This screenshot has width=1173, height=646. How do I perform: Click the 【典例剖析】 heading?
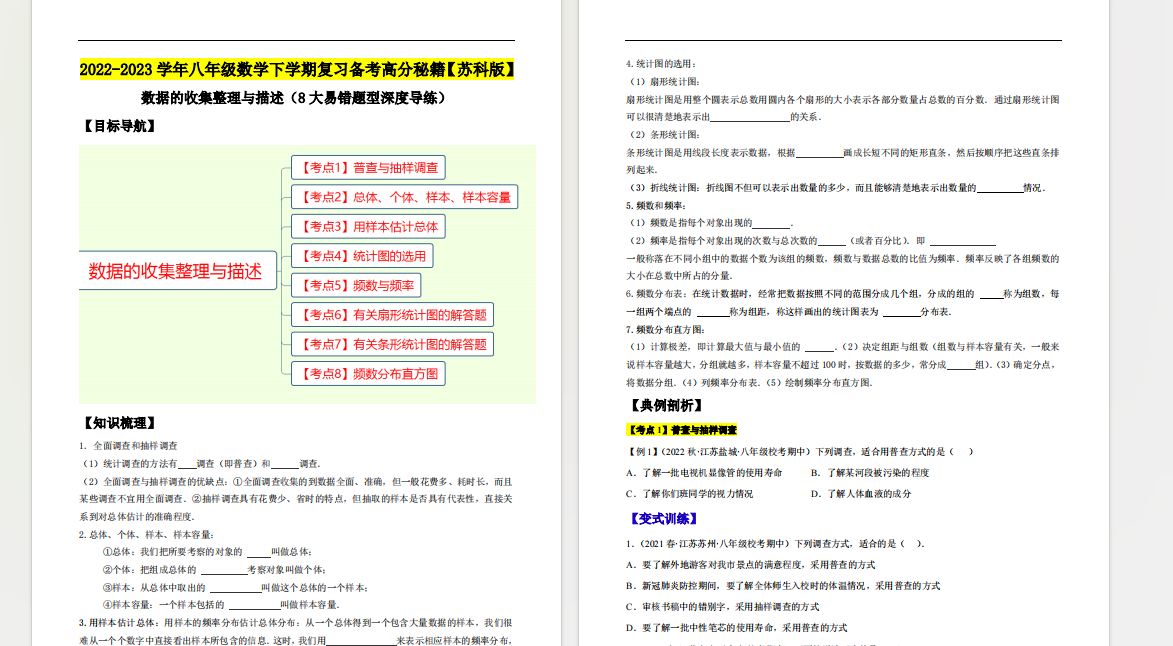(667, 405)
